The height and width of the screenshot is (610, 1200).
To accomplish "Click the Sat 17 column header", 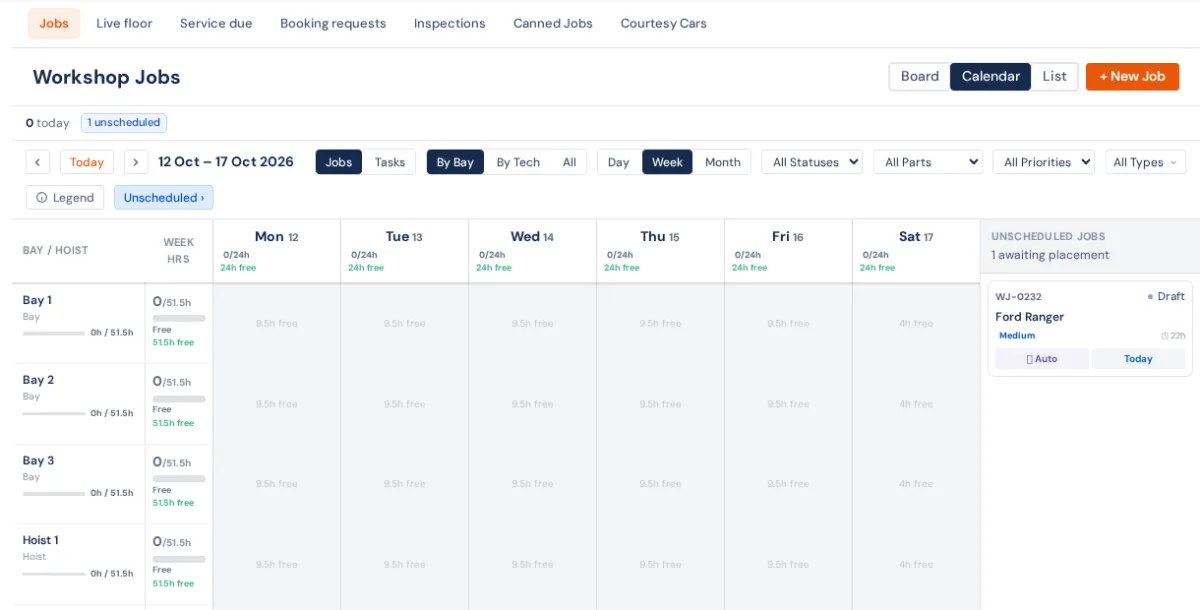I will (x=916, y=250).
